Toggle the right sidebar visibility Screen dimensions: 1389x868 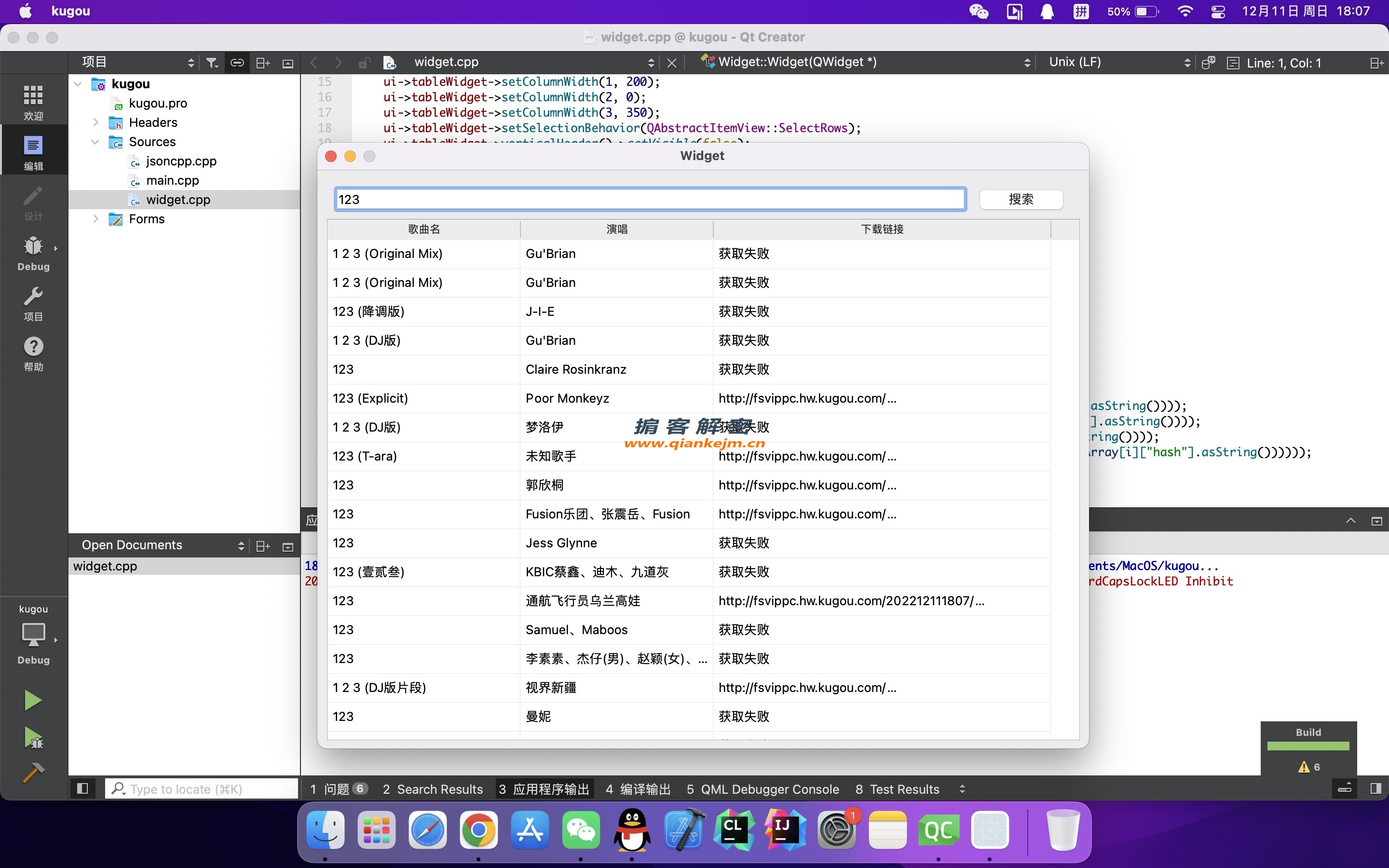[1376, 788]
